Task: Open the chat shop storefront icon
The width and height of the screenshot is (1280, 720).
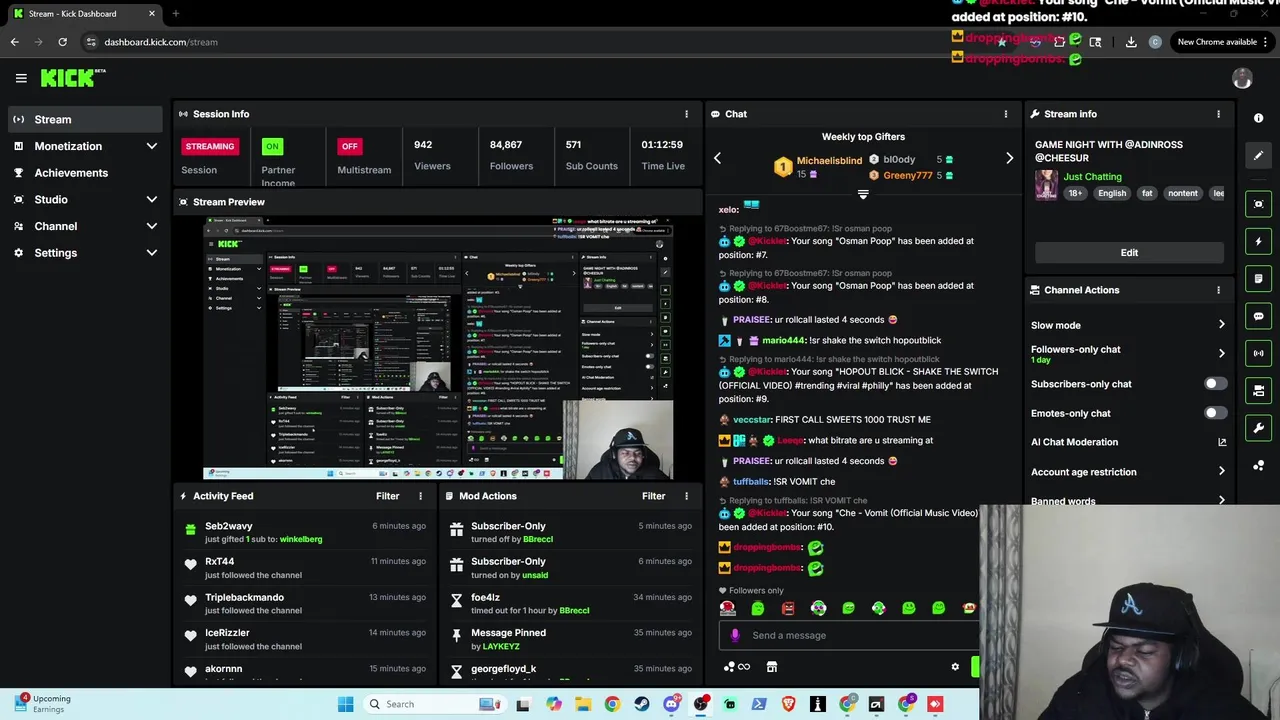Action: [772, 667]
